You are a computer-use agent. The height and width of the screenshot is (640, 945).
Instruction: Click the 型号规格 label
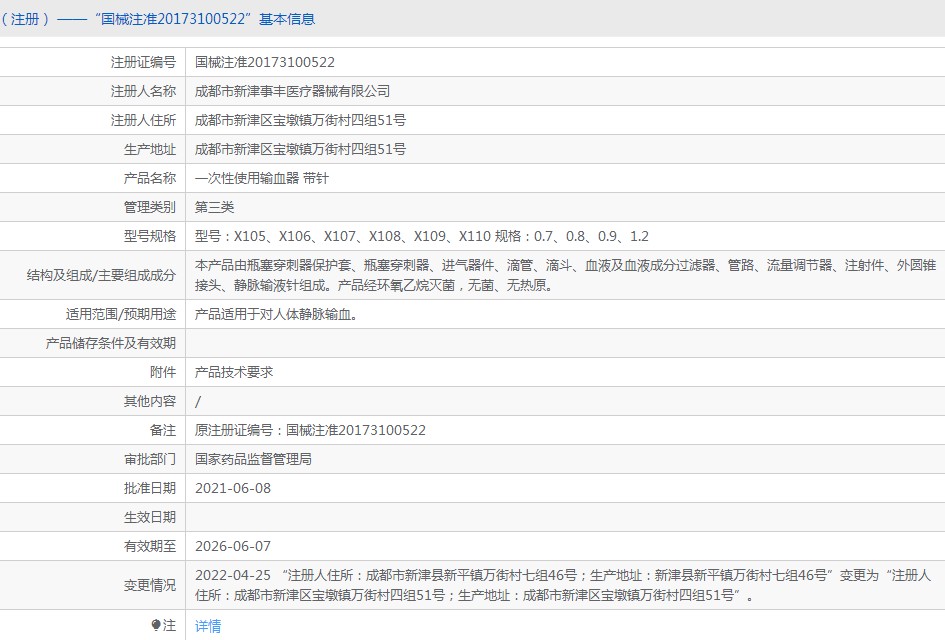click(149, 236)
